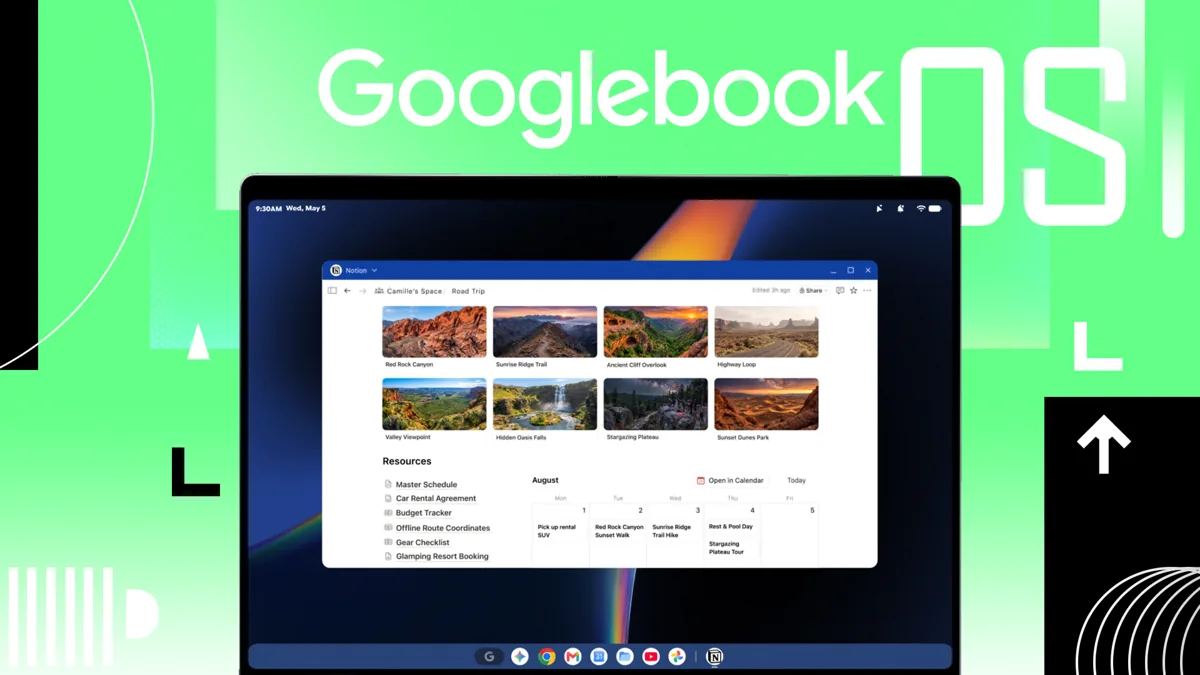Screen dimensions: 1200x675
Task: Click the notification bell status icon
Action: 901,209
